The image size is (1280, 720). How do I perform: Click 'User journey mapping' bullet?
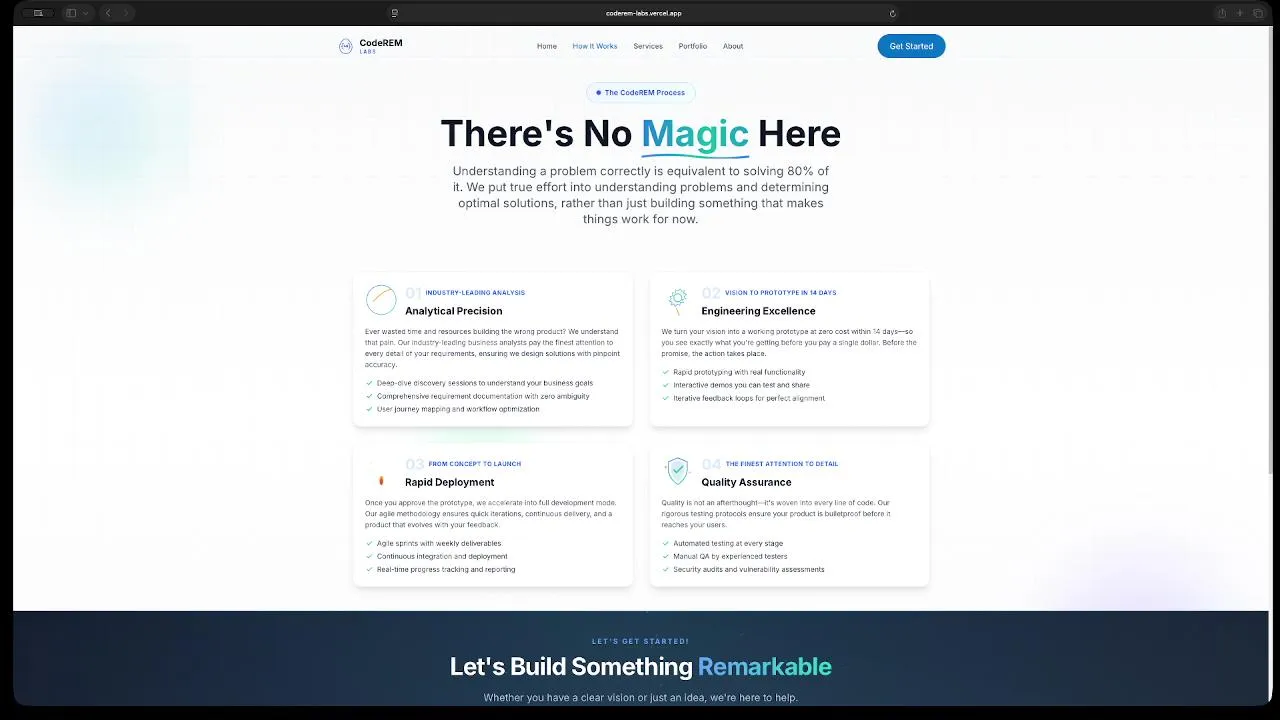pos(458,409)
